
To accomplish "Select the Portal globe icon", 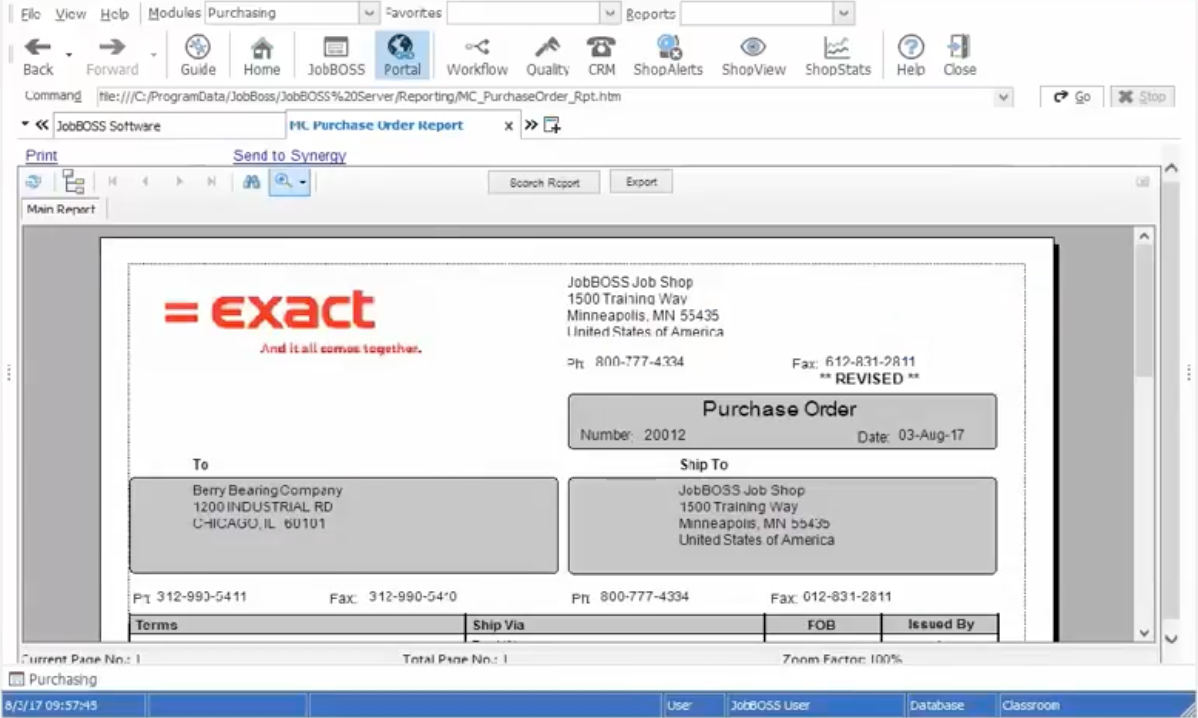I will [402, 55].
